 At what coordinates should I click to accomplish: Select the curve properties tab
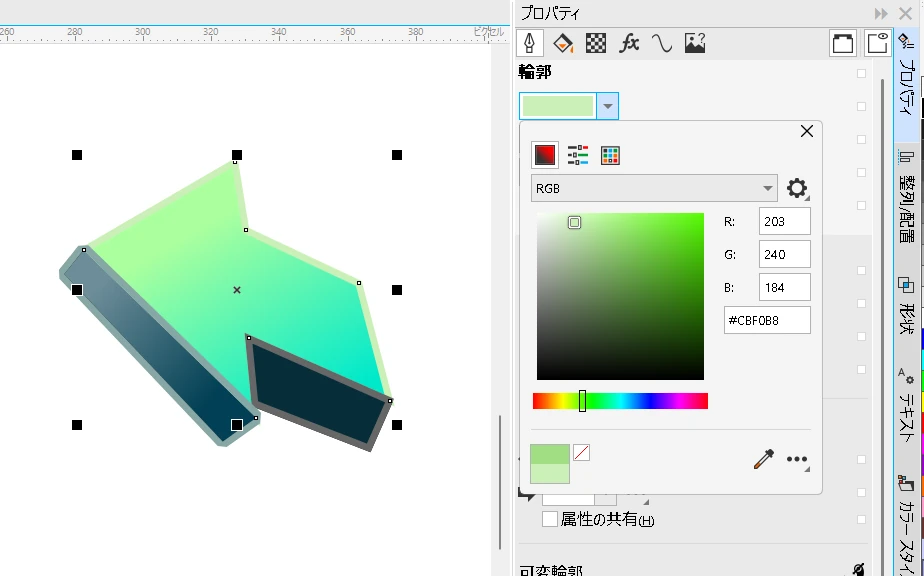click(x=661, y=42)
